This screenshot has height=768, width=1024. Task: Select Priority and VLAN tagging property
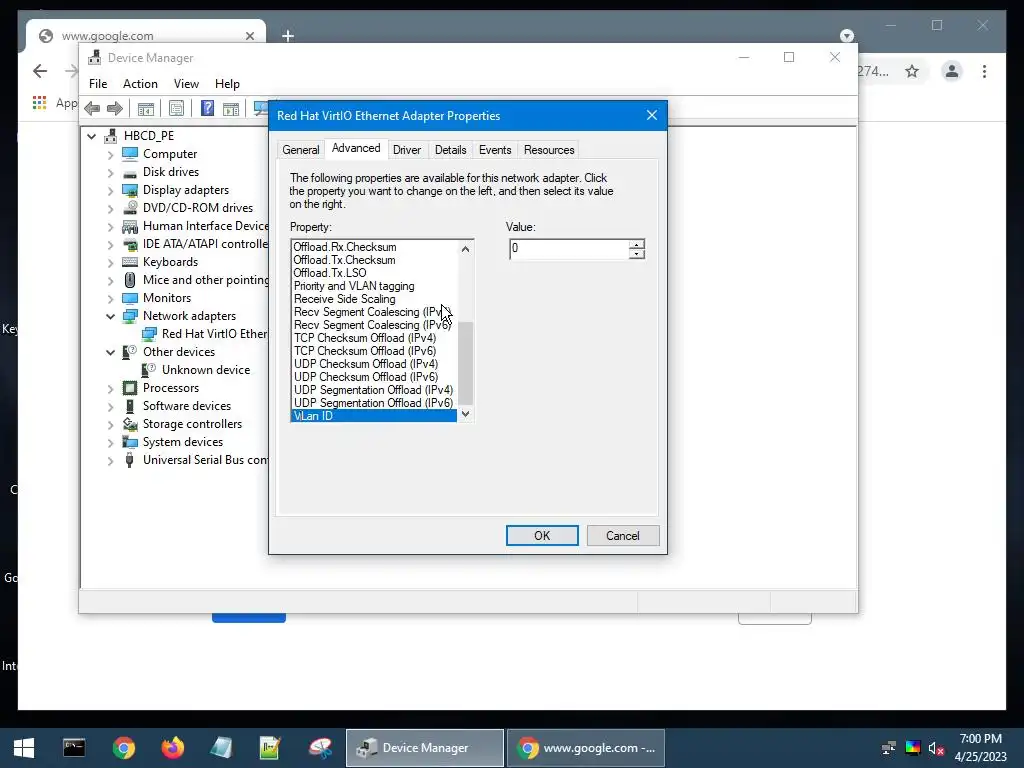click(353, 286)
